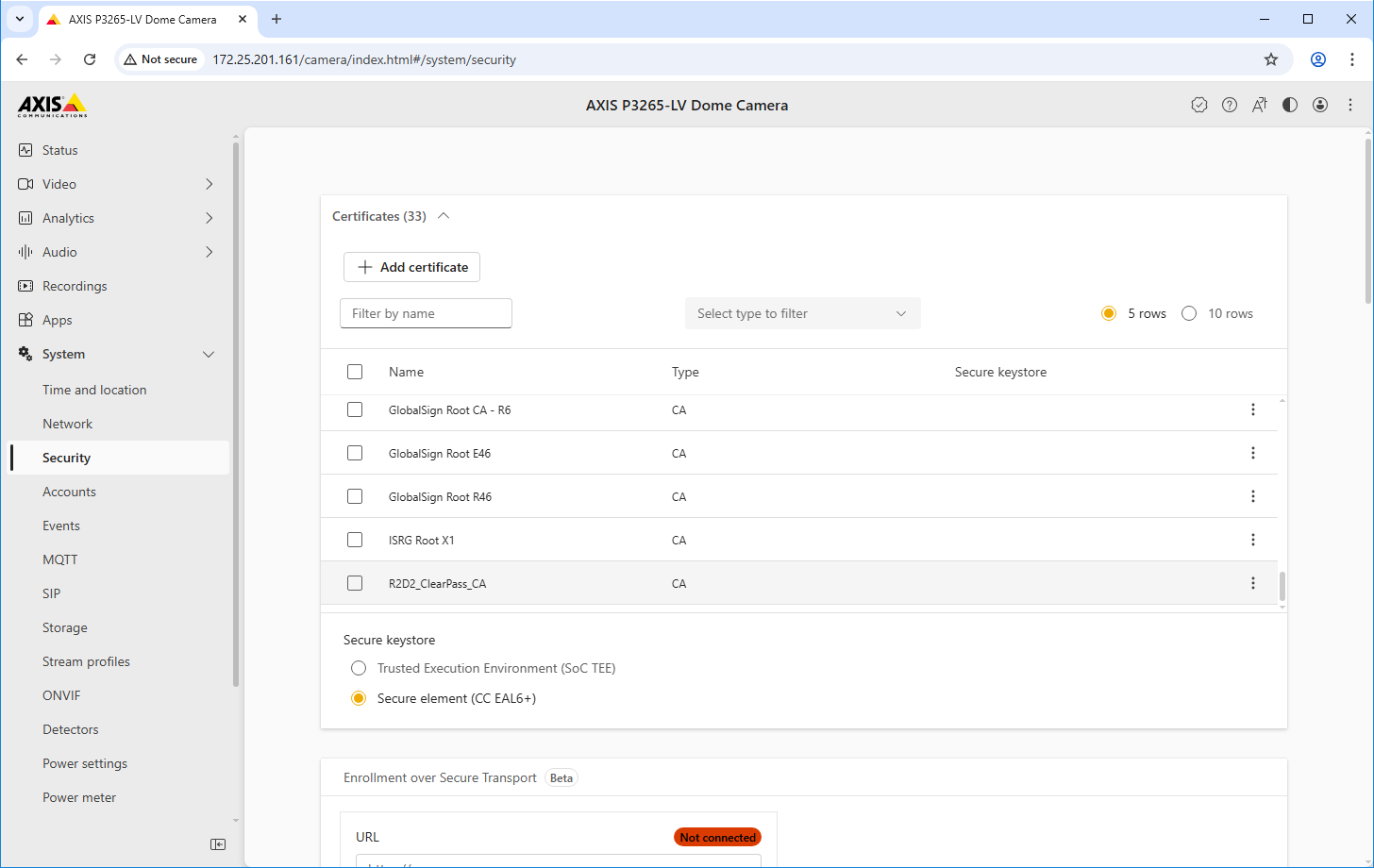Viewport: 1374px width, 868px height.
Task: Reload the page using the browser refresh button
Action: coord(90,59)
